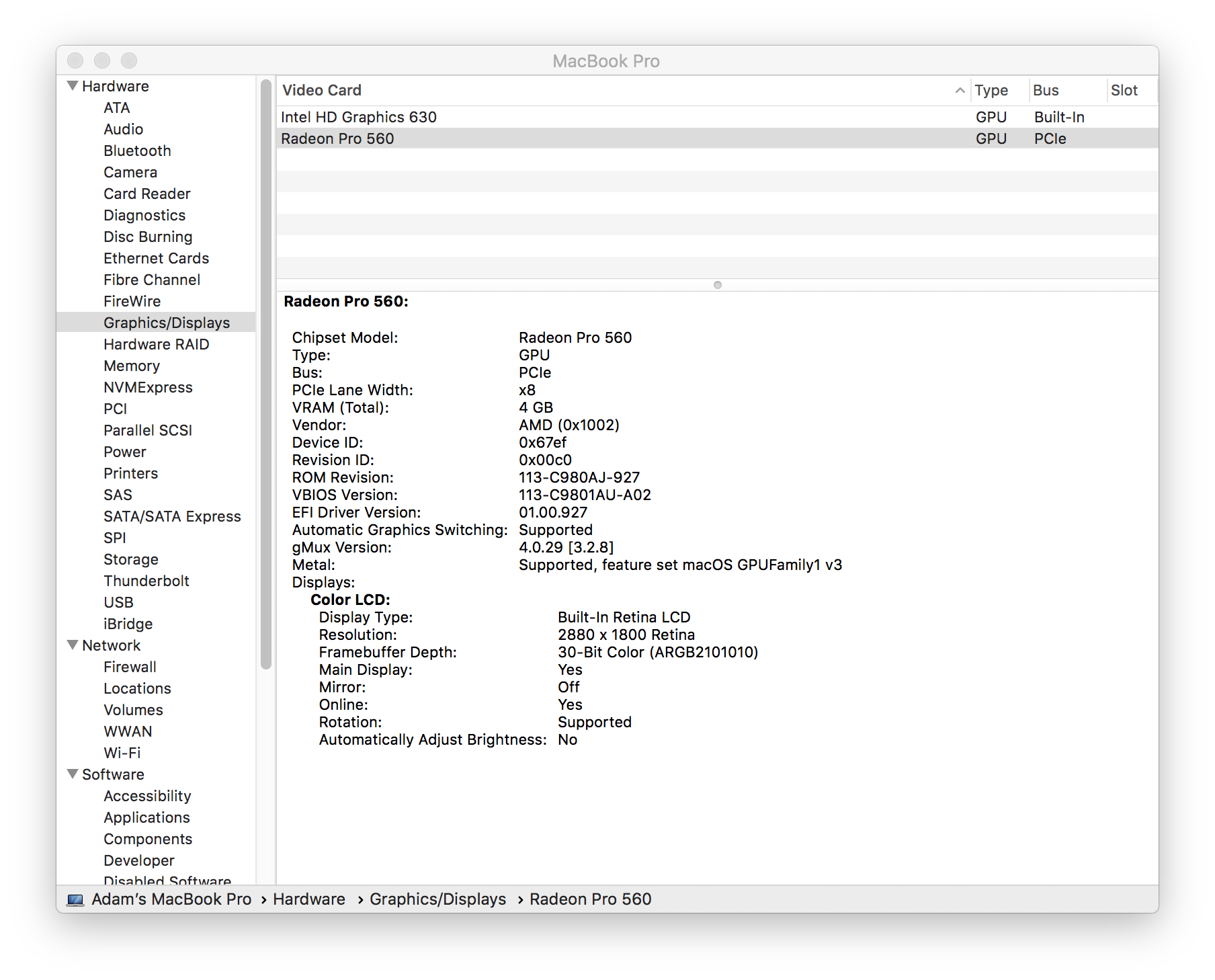Select the Radeon Pro 560 table row

click(718, 138)
